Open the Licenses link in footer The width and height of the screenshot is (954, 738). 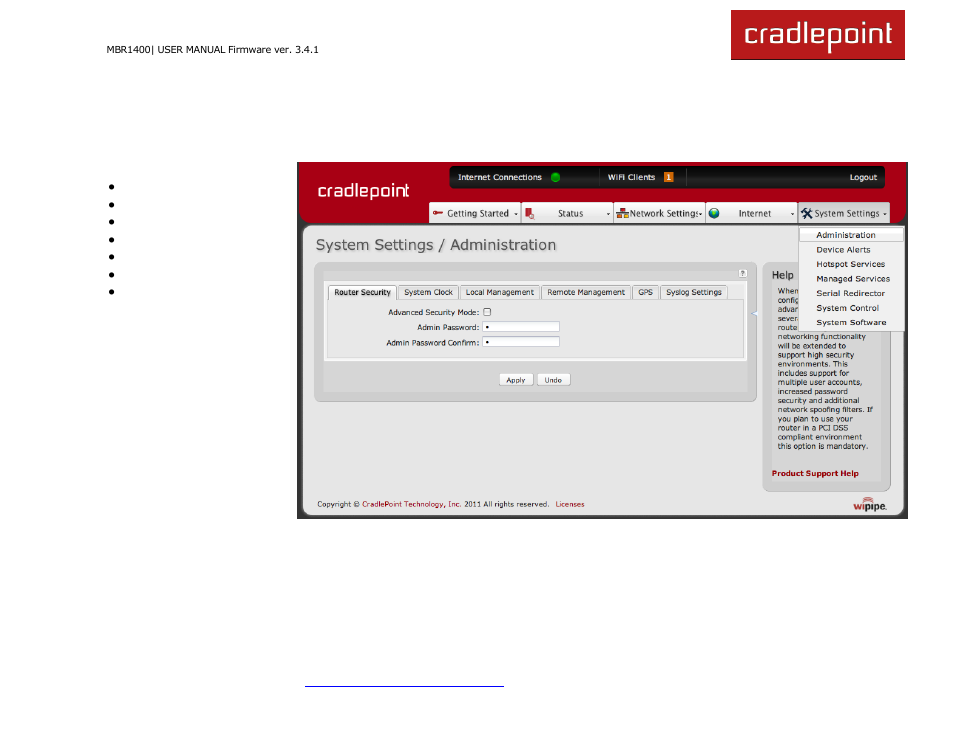(569, 504)
